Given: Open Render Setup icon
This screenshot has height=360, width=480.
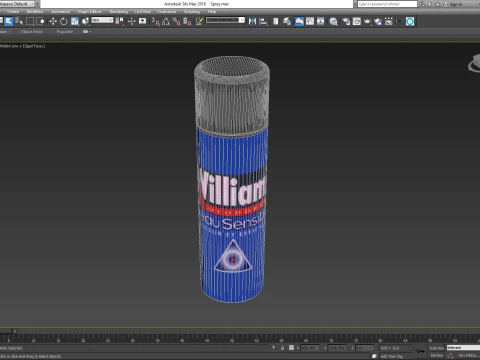Looking at the screenshot, I should (346, 22).
